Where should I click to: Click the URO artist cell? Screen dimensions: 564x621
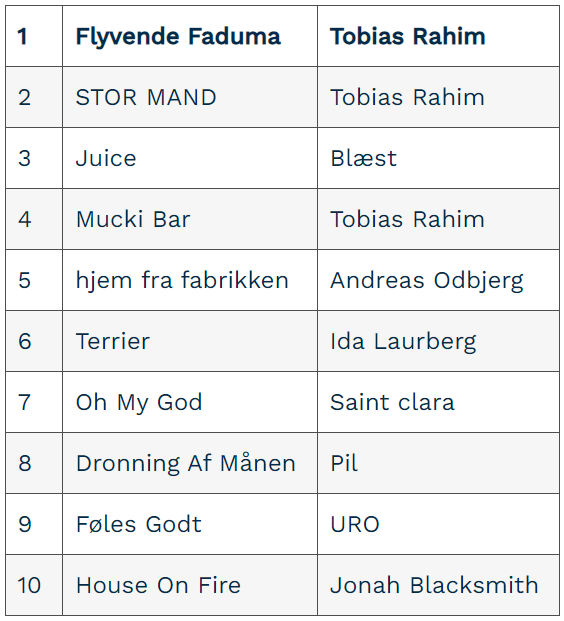(x=438, y=524)
